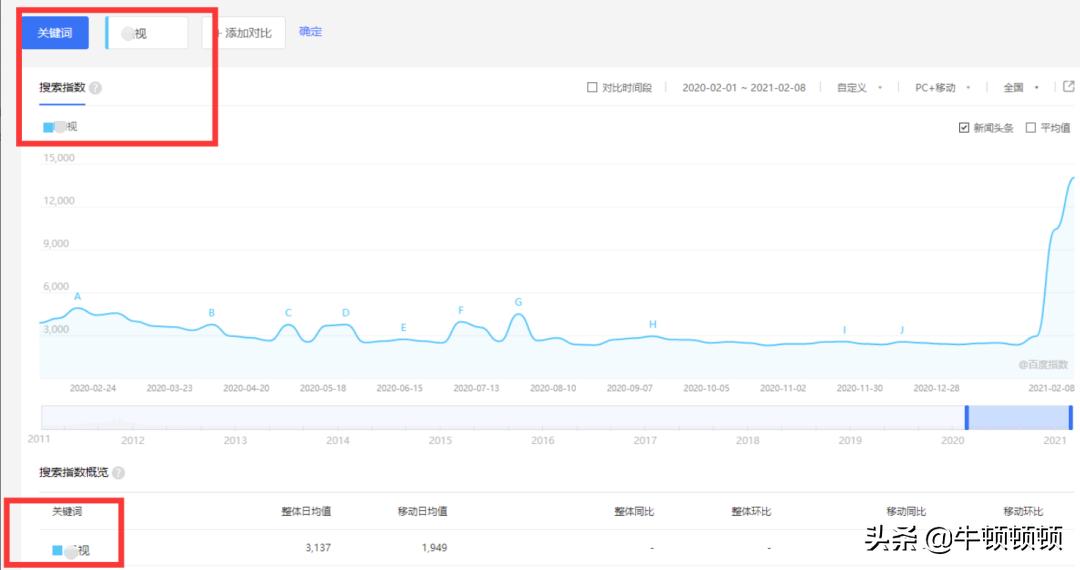Expand the 全国 region dropdown
The image size is (1080, 570).
coord(1021,87)
